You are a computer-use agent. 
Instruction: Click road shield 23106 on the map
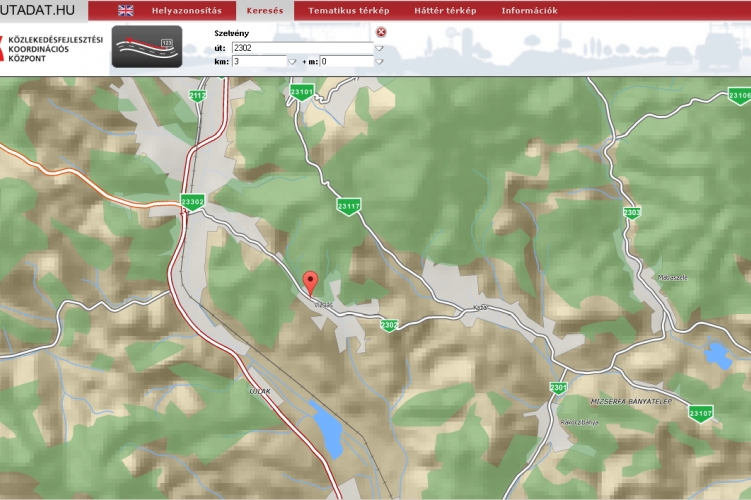coord(739,95)
